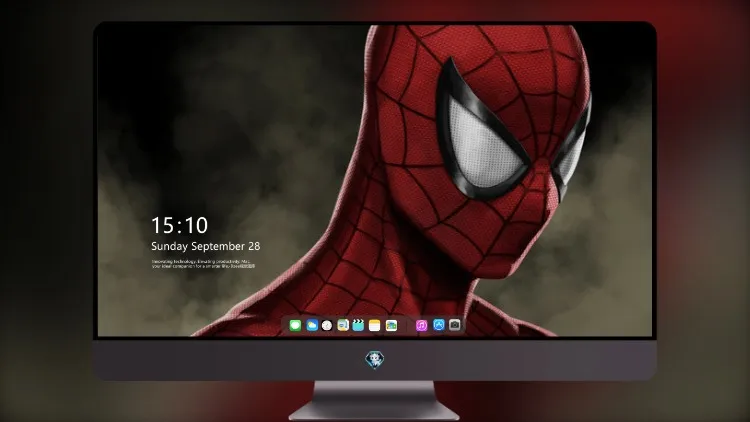Open the document app right of Clock
This screenshot has width=750, height=422.
343,325
